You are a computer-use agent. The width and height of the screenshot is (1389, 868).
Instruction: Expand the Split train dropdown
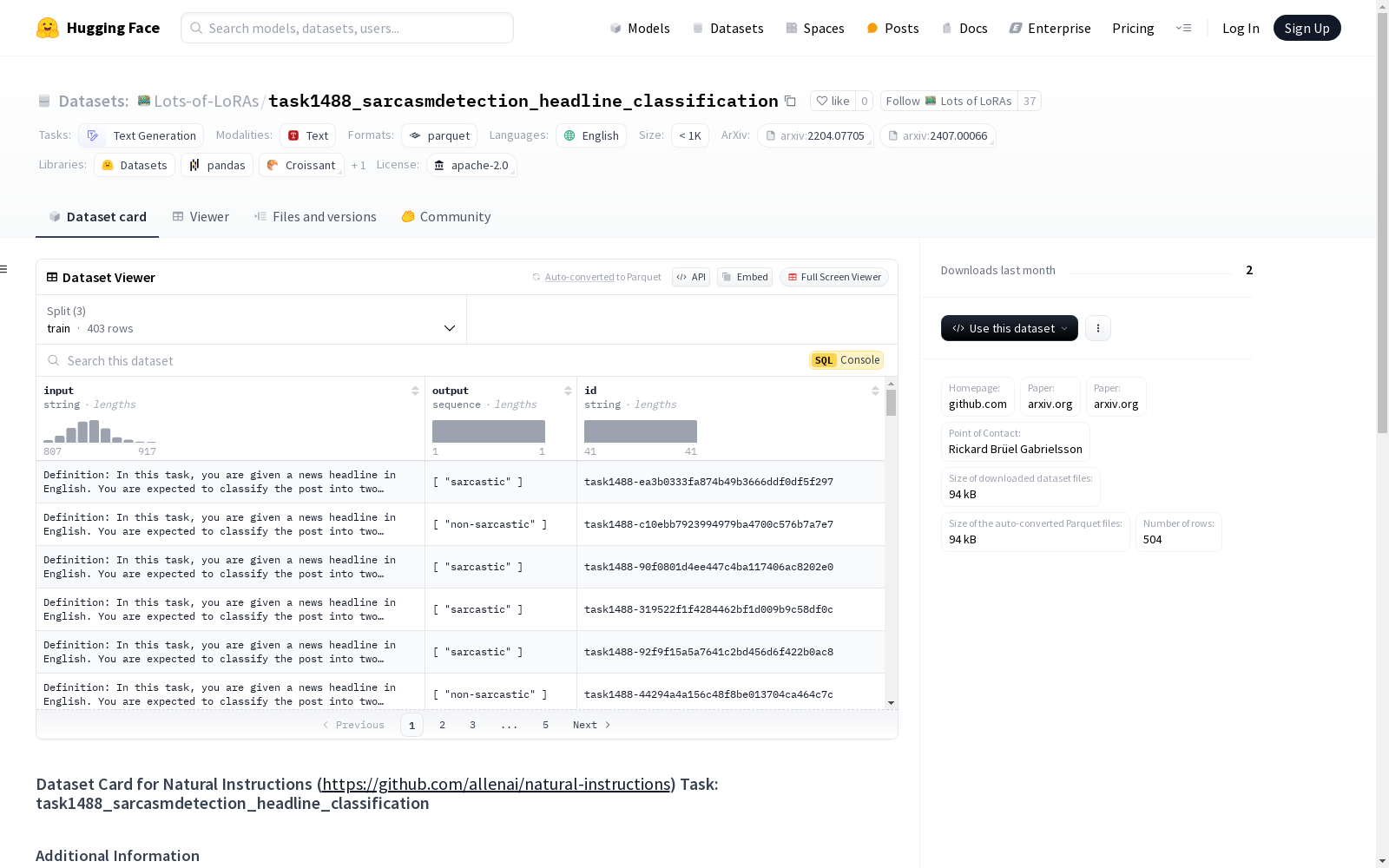tap(252, 319)
